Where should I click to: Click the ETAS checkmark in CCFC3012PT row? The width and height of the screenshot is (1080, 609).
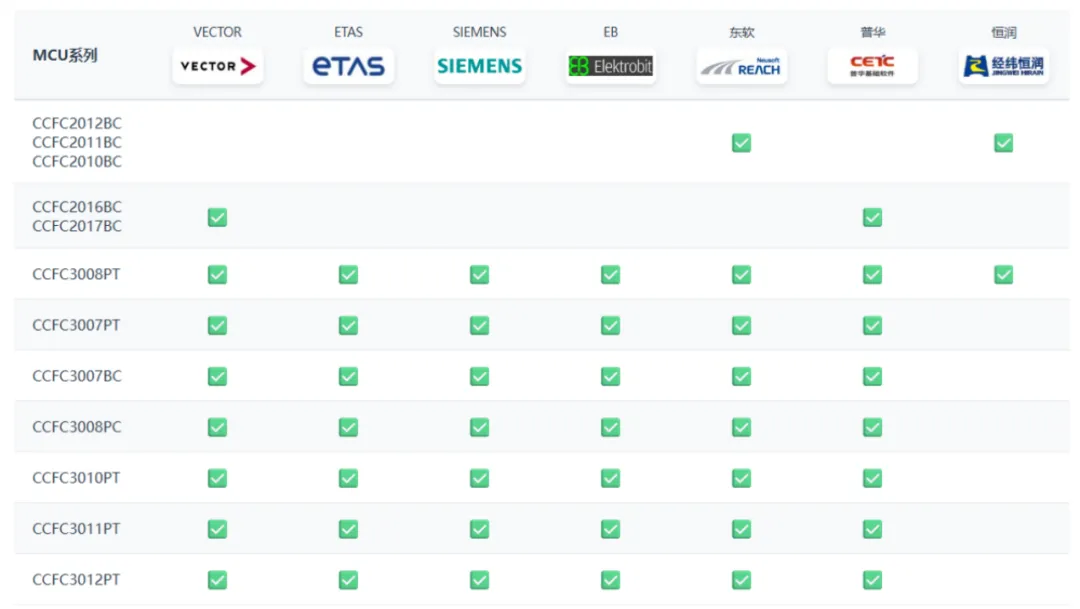(349, 580)
